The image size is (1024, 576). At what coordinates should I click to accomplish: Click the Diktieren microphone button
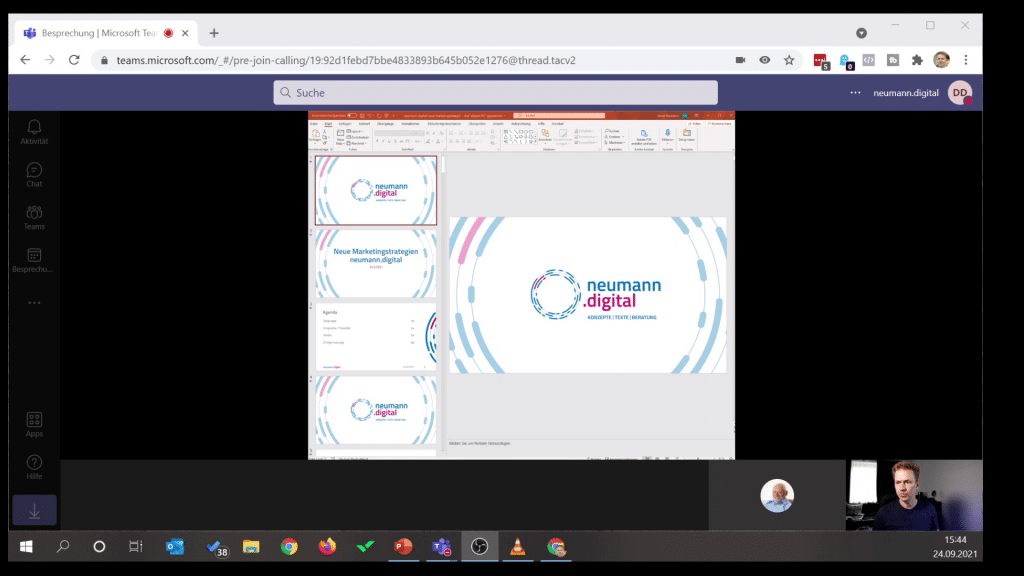(667, 136)
